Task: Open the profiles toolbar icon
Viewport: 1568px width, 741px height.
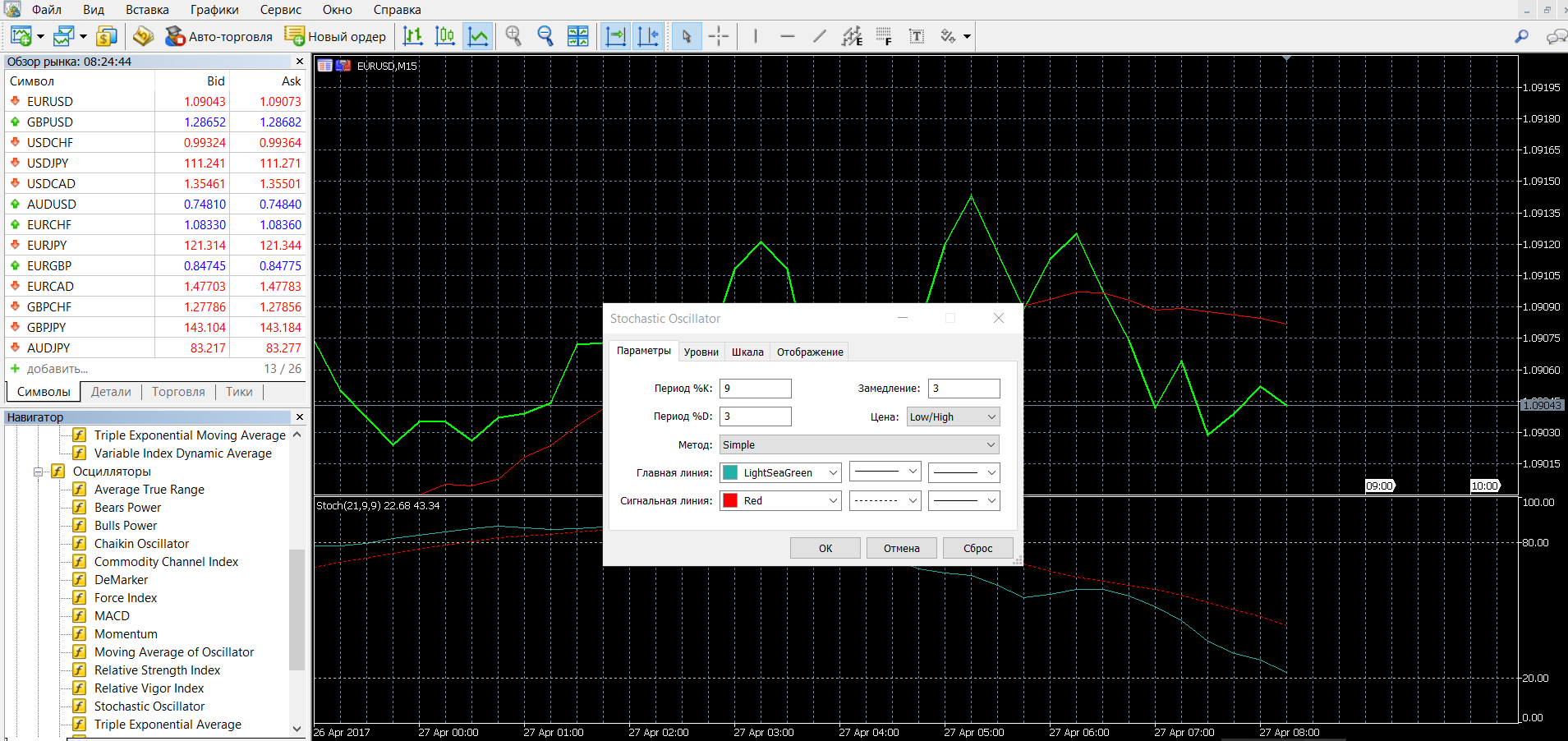Action: 64,36
